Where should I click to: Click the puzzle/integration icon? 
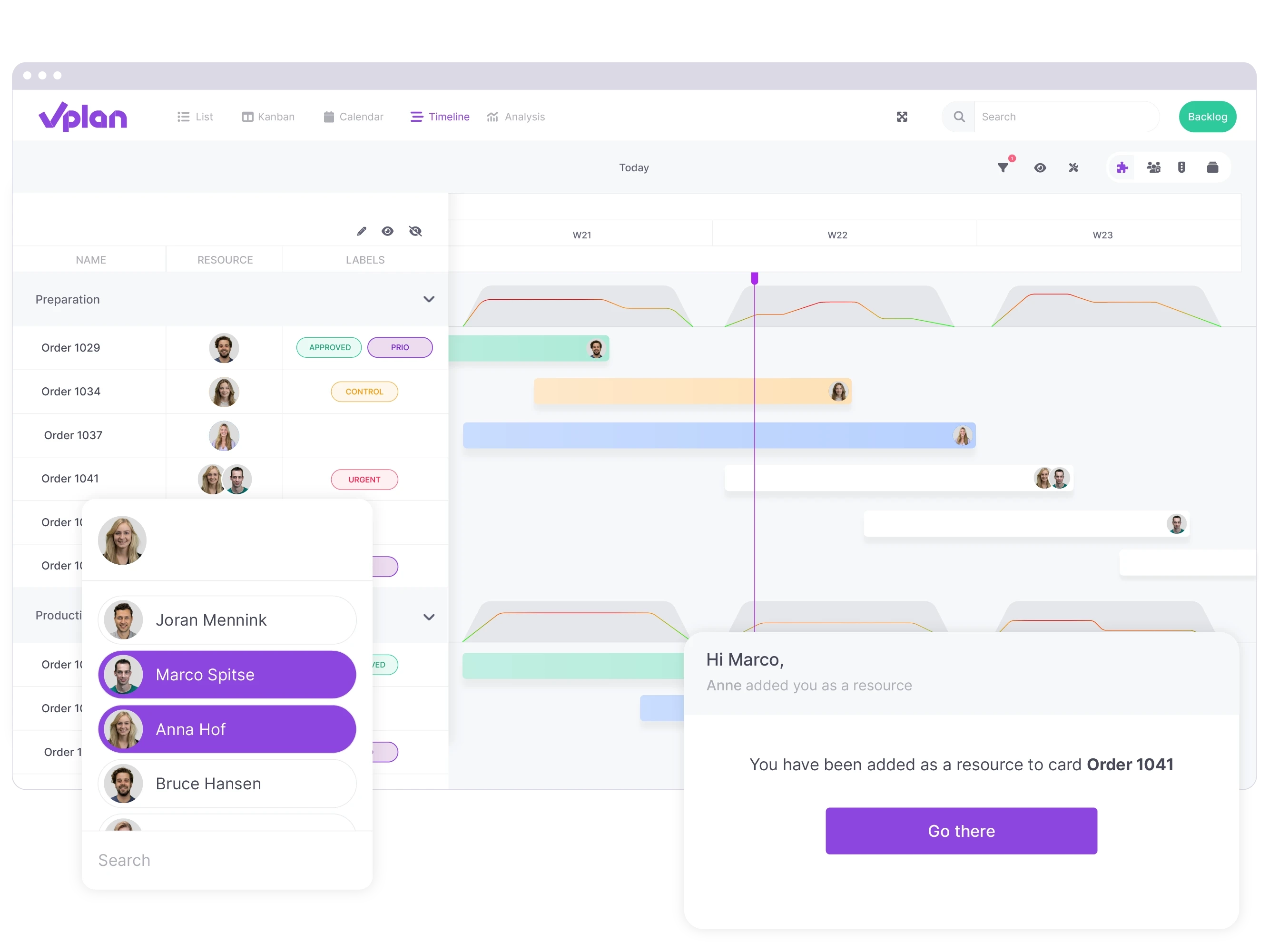(1123, 167)
